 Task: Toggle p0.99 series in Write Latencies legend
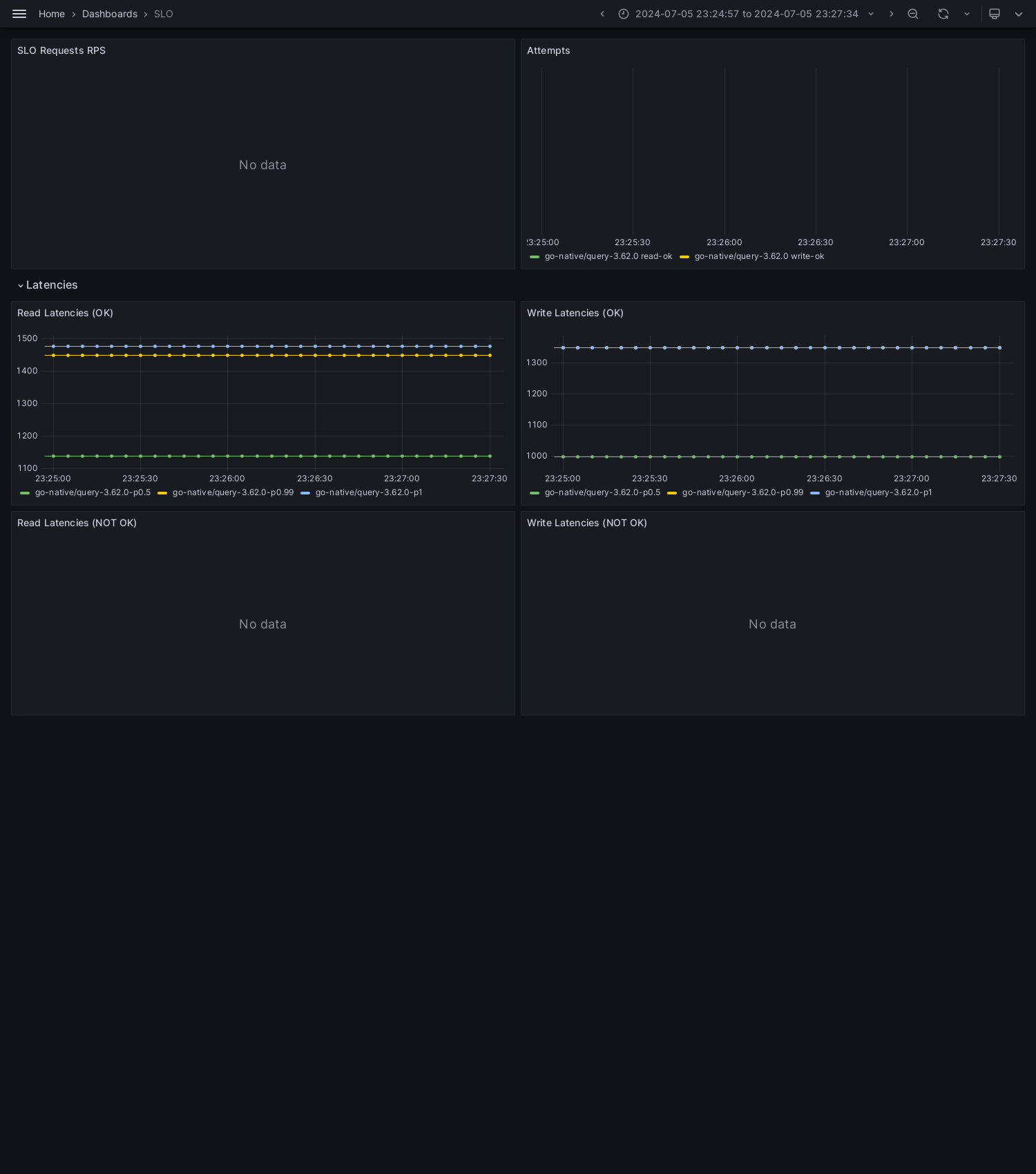tap(742, 492)
